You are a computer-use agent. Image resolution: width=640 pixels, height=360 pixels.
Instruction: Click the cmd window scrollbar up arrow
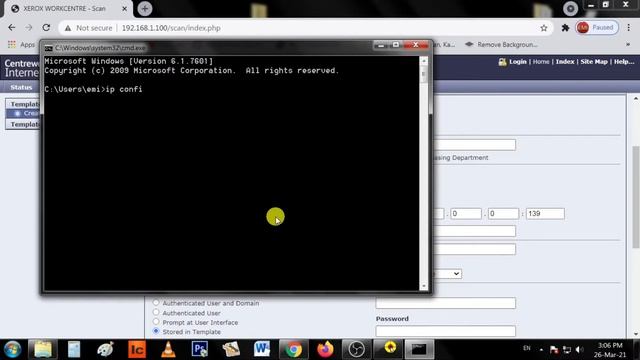(x=424, y=61)
